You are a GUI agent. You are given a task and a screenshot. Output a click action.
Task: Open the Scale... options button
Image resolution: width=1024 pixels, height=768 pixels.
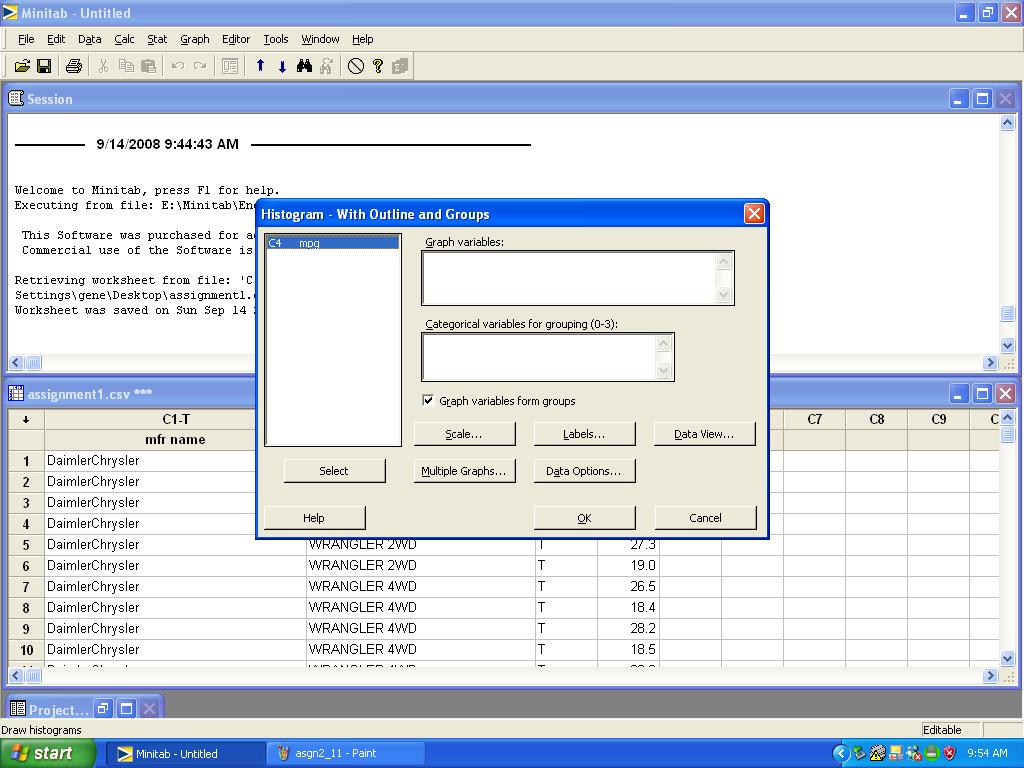tap(464, 434)
